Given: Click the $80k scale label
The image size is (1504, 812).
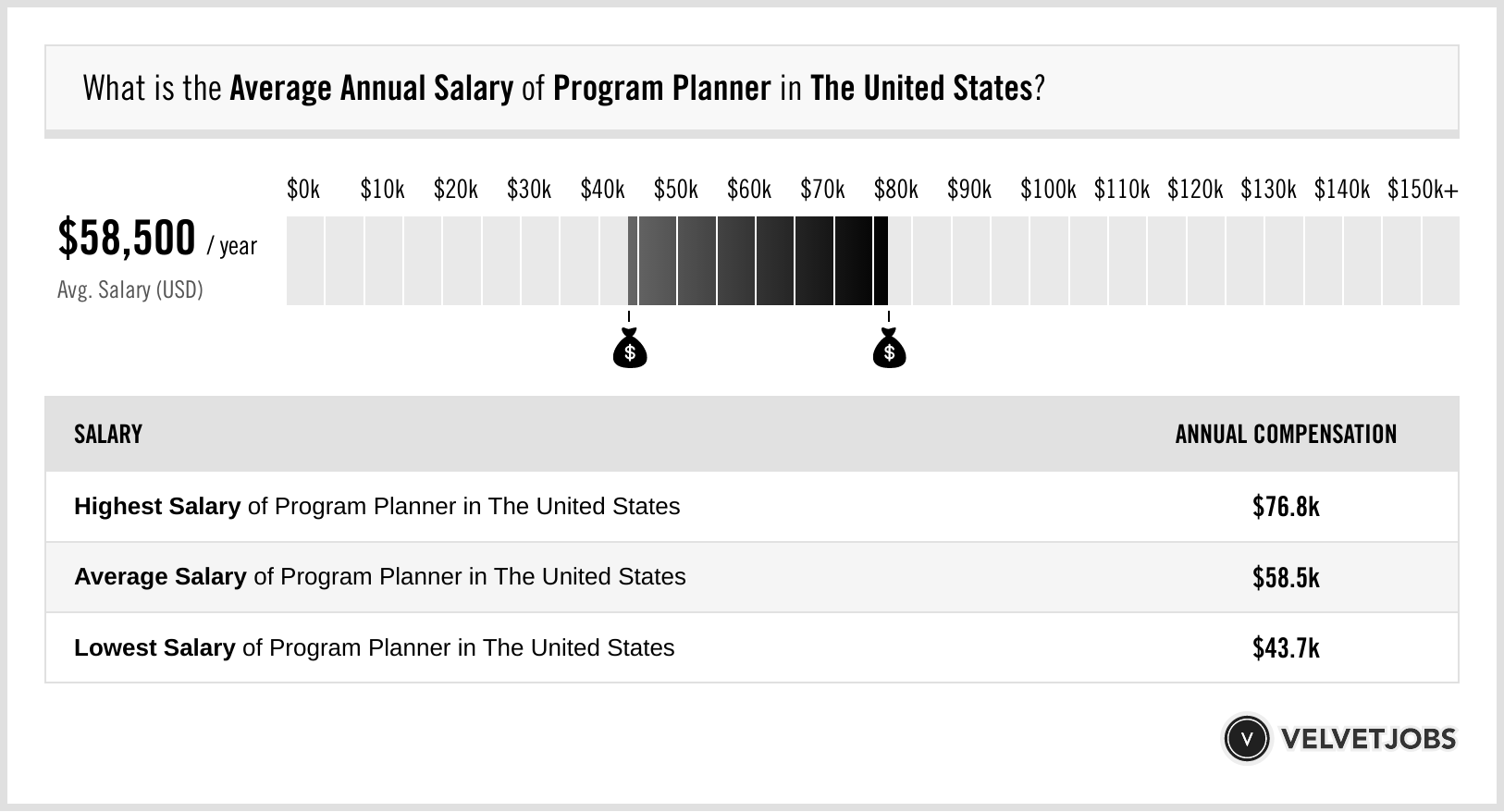Looking at the screenshot, I should point(896,190).
